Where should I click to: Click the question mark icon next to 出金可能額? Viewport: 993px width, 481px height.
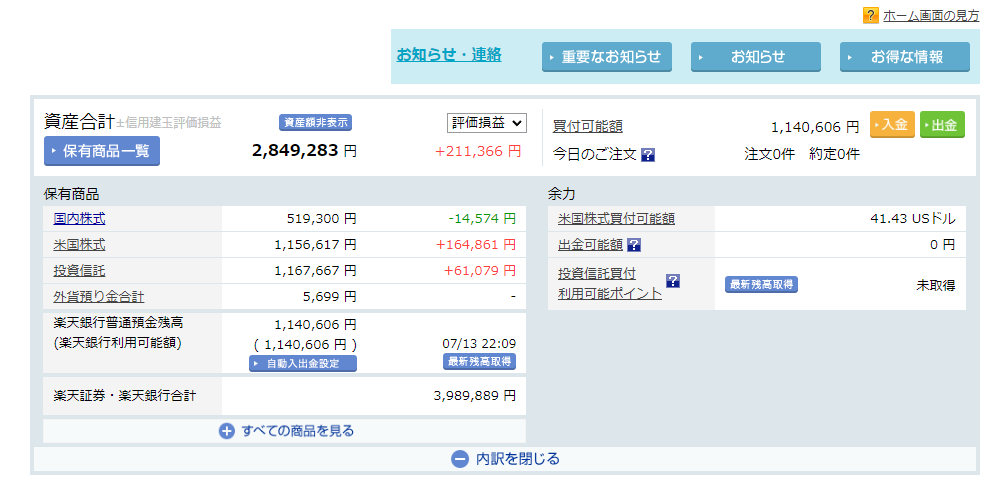633,245
